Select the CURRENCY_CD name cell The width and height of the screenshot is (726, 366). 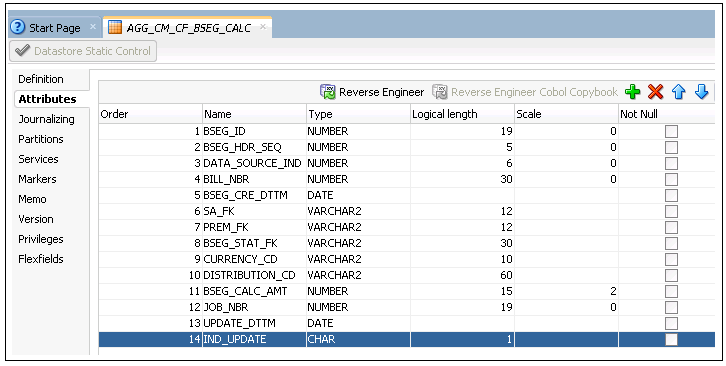pyautogui.click(x=254, y=259)
